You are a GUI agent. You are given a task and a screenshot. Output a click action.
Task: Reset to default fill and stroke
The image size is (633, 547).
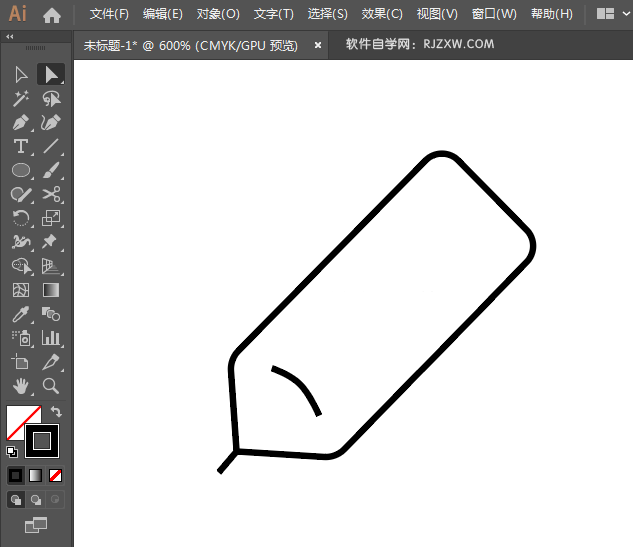[12, 452]
